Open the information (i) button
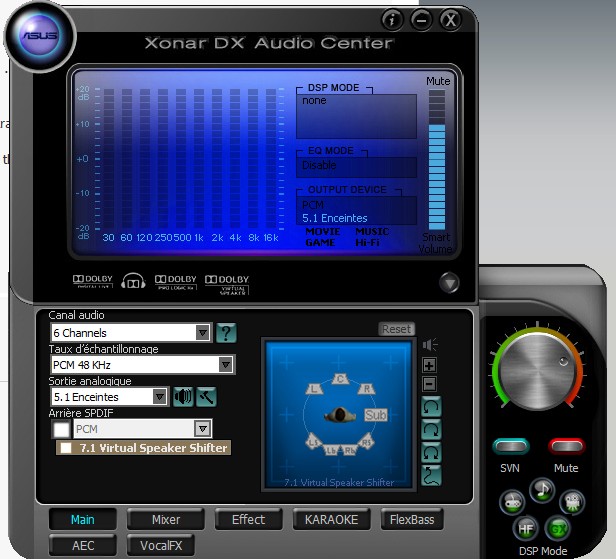Viewport: 616px width, 559px height. pos(392,20)
